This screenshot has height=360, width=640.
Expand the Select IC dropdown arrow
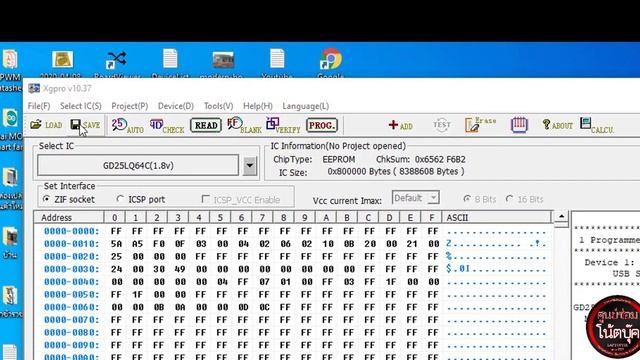(x=250, y=166)
